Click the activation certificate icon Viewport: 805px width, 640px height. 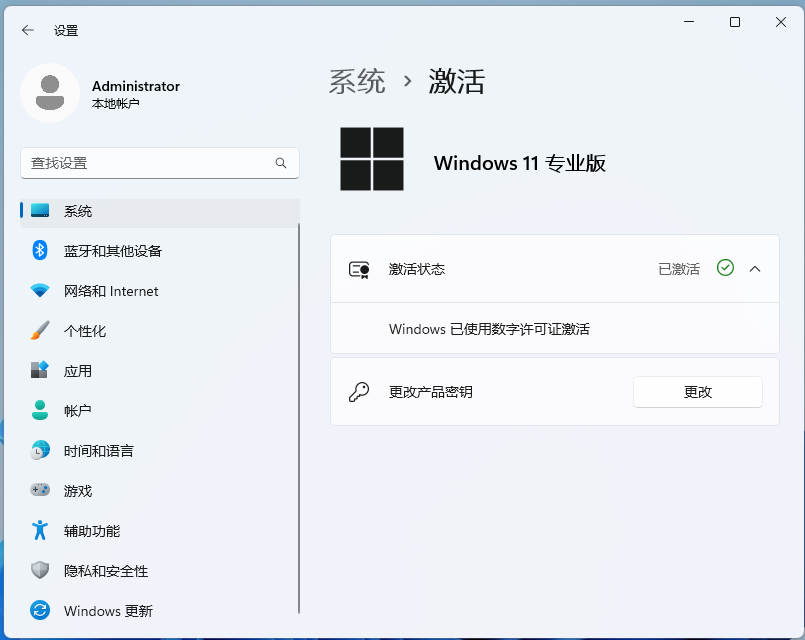(x=359, y=269)
